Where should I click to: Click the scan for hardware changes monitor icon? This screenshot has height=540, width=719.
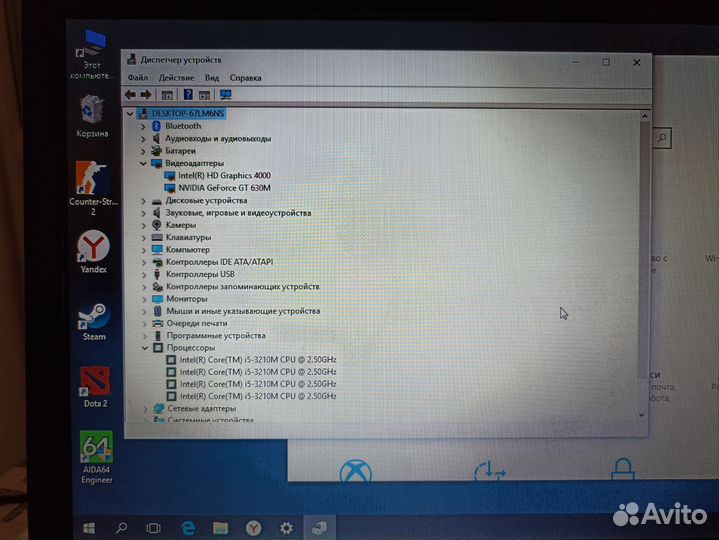click(226, 94)
